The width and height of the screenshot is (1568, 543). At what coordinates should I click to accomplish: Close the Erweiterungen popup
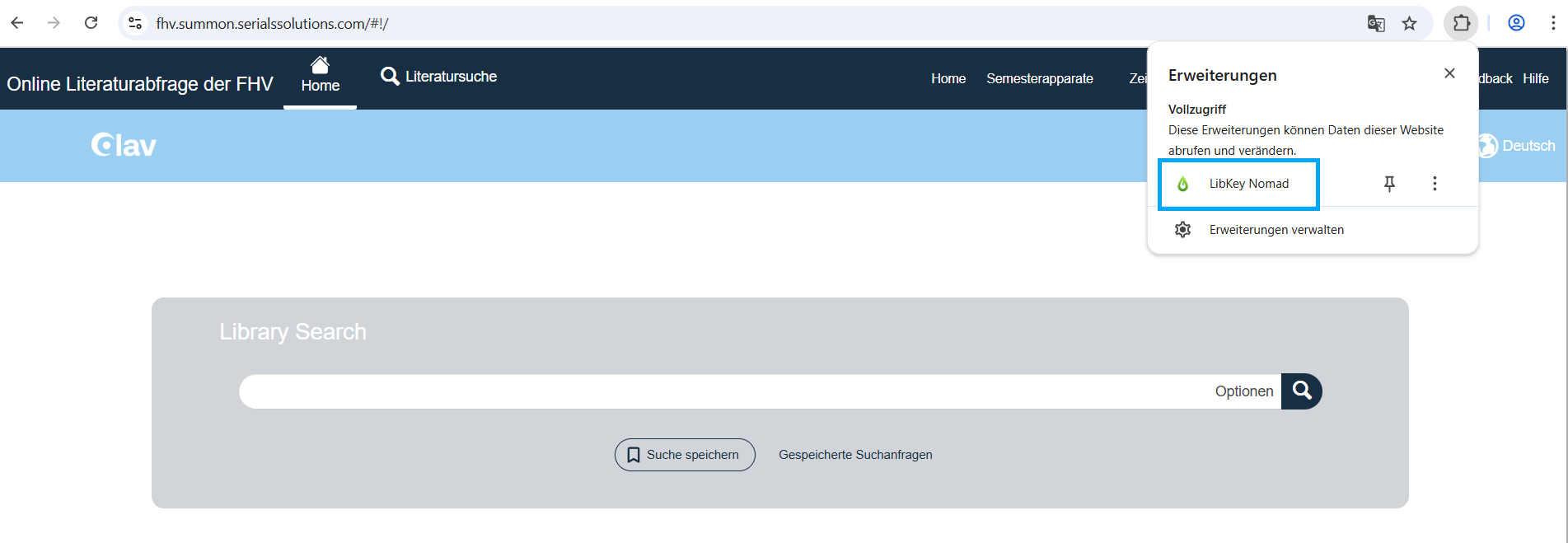coord(1449,73)
